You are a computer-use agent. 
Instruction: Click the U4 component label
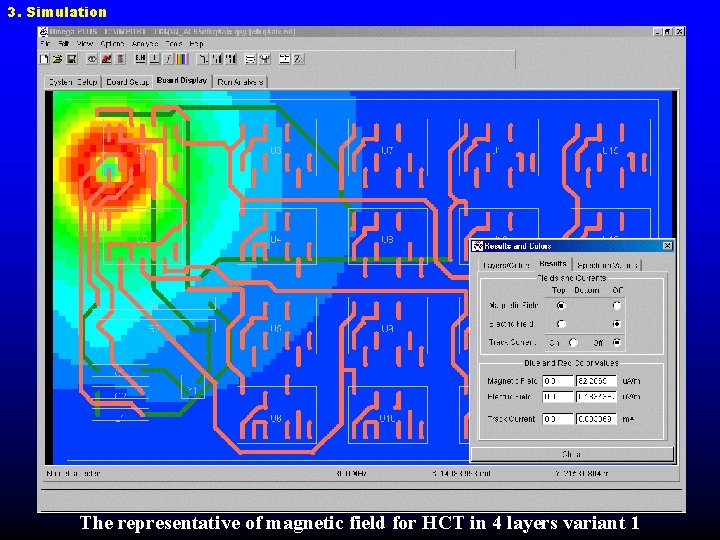pyautogui.click(x=276, y=239)
